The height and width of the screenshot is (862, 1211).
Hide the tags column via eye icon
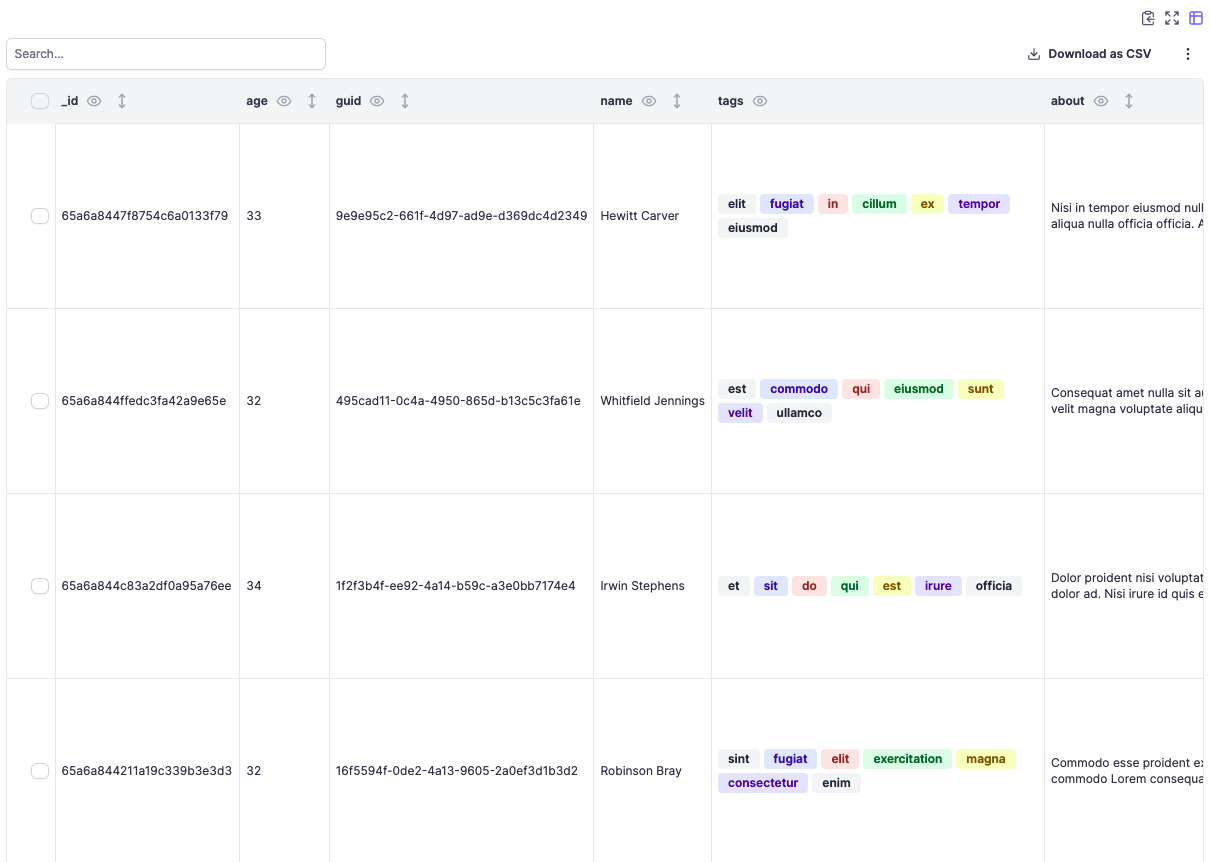pos(760,101)
